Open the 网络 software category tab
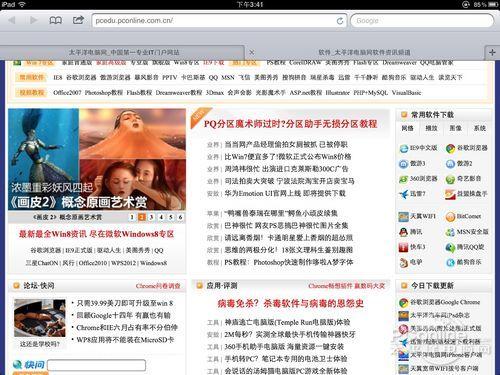 [407, 128]
